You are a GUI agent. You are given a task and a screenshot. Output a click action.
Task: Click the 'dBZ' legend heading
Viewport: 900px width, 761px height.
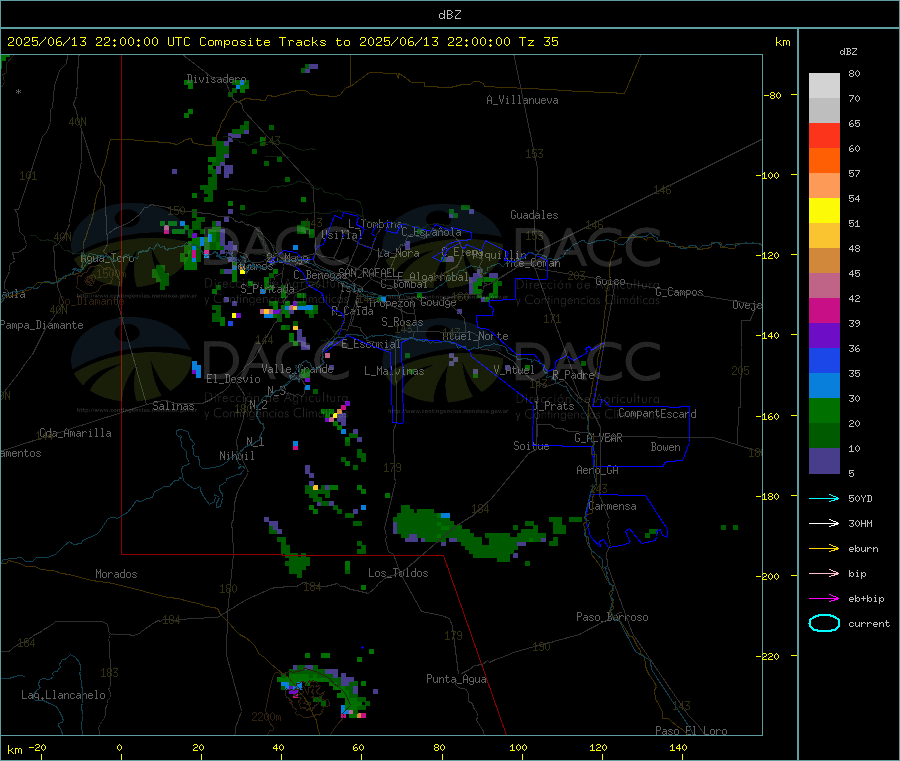[848, 52]
